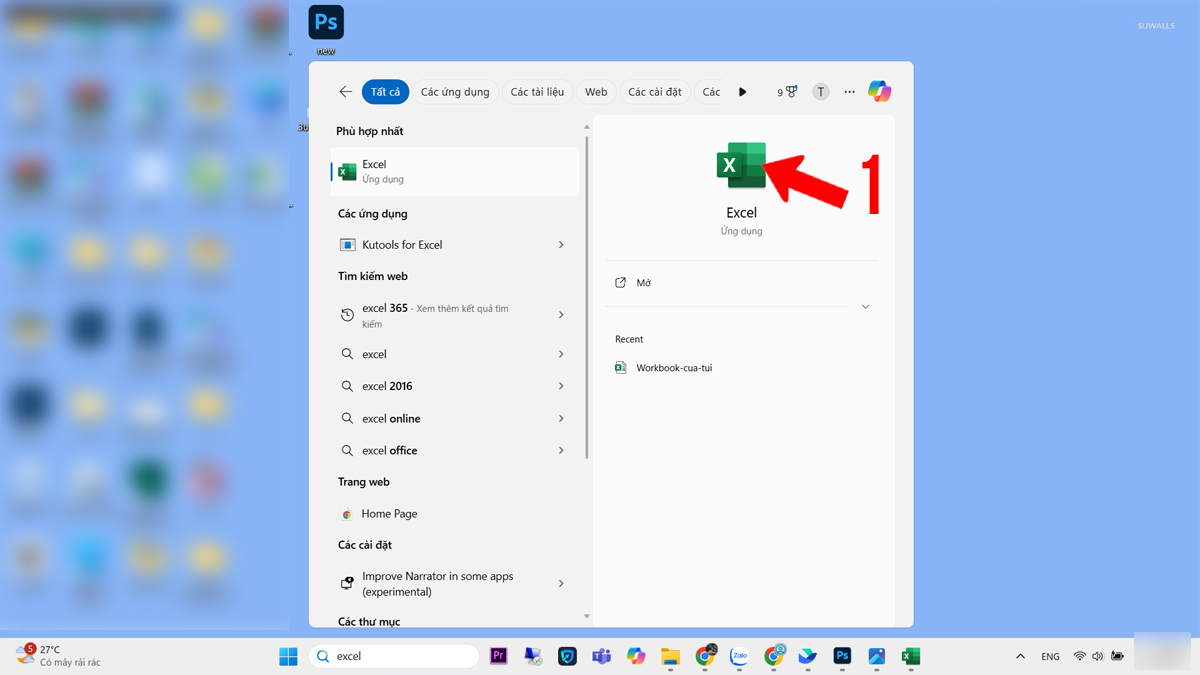Expand more actions chevron under Mở
This screenshot has width=1200, height=675.
(x=865, y=307)
